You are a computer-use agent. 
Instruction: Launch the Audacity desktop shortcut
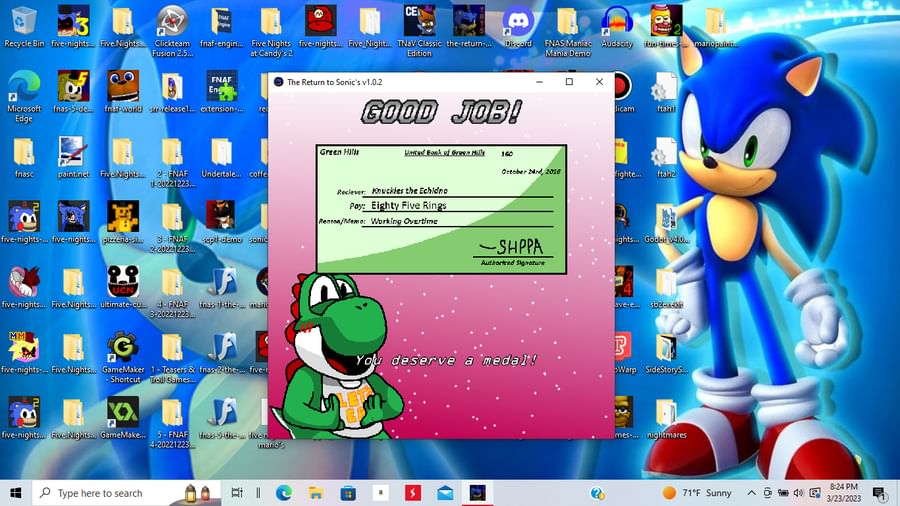click(x=617, y=26)
